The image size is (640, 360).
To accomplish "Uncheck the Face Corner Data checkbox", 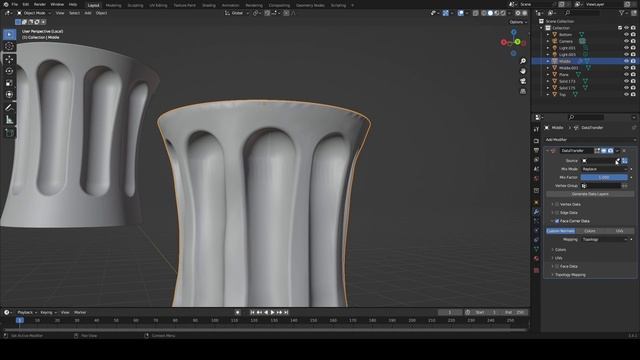I will point(557,221).
